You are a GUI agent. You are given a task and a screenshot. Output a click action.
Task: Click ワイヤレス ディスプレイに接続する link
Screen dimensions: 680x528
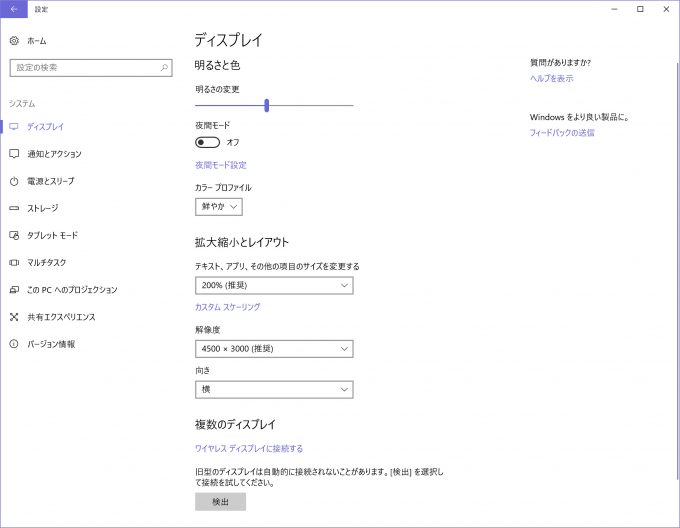click(x=249, y=448)
